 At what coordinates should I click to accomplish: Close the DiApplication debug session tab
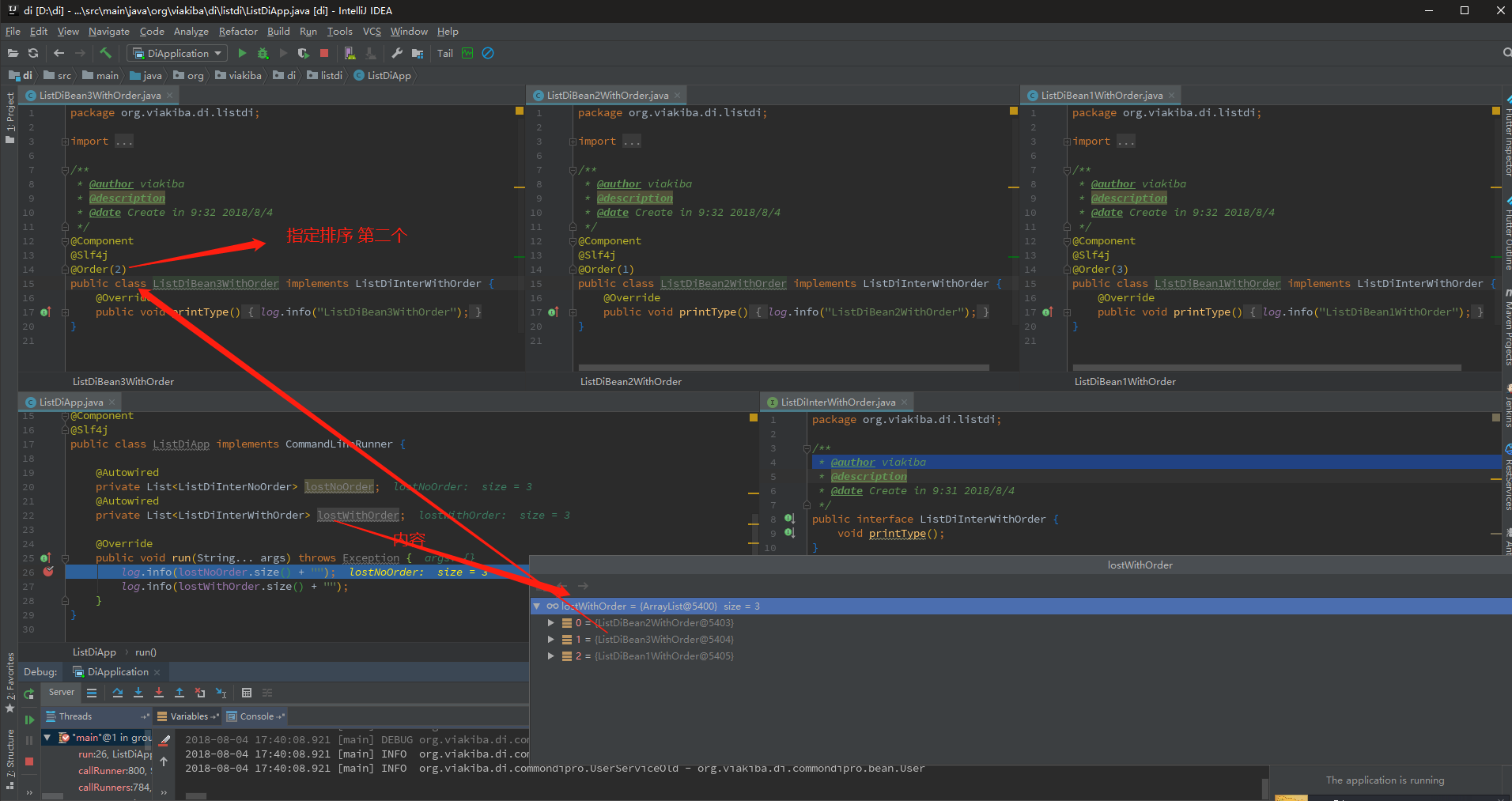[157, 672]
